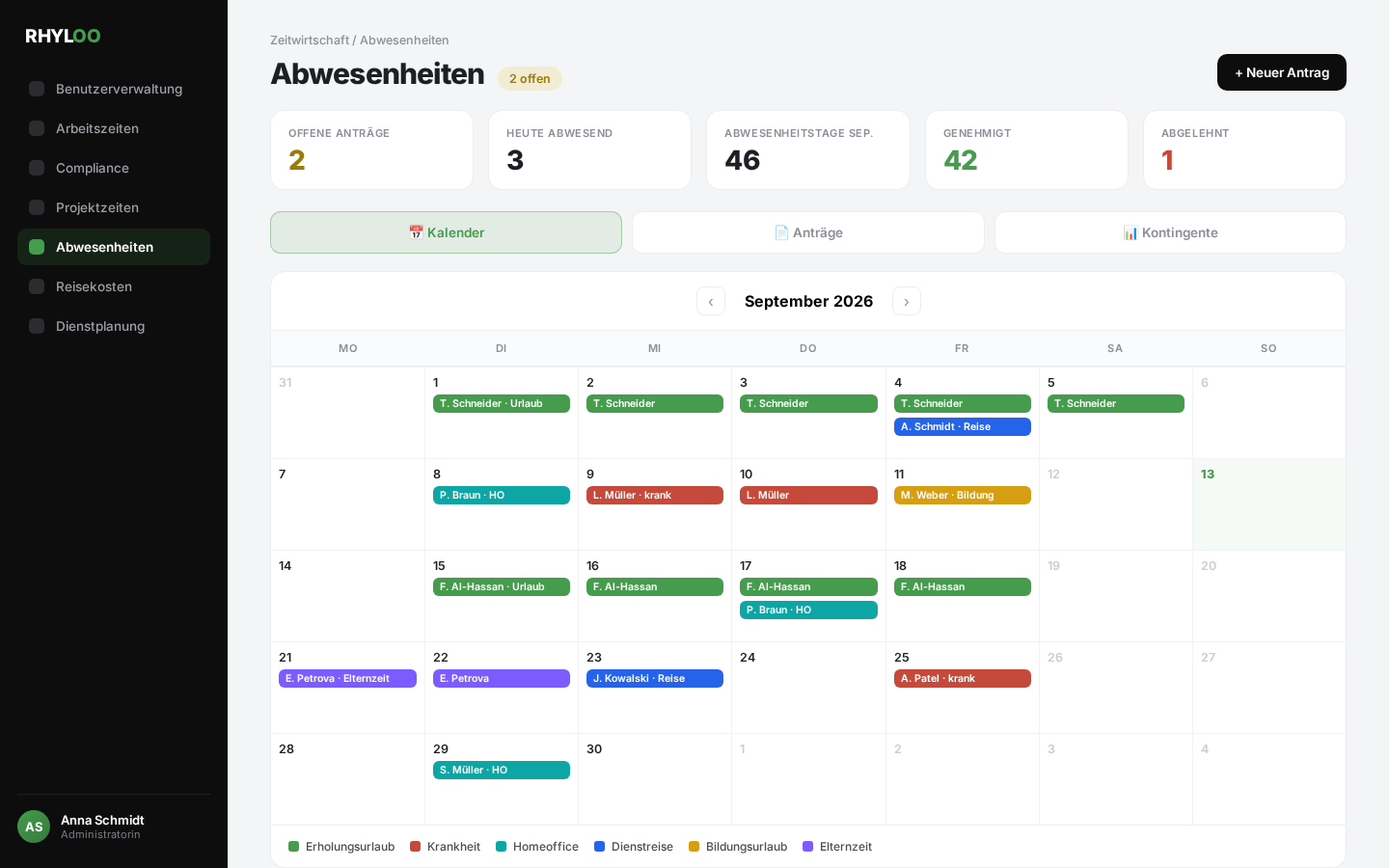Image resolution: width=1389 pixels, height=868 pixels.
Task: Open Projektzeiten in the sidebar
Action: pyautogui.click(x=114, y=207)
